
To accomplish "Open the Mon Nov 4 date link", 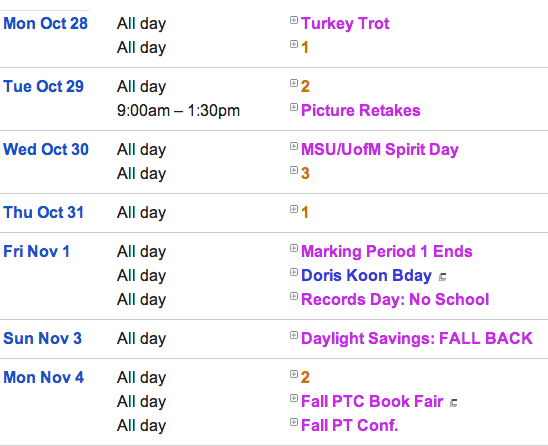I will point(44,377).
